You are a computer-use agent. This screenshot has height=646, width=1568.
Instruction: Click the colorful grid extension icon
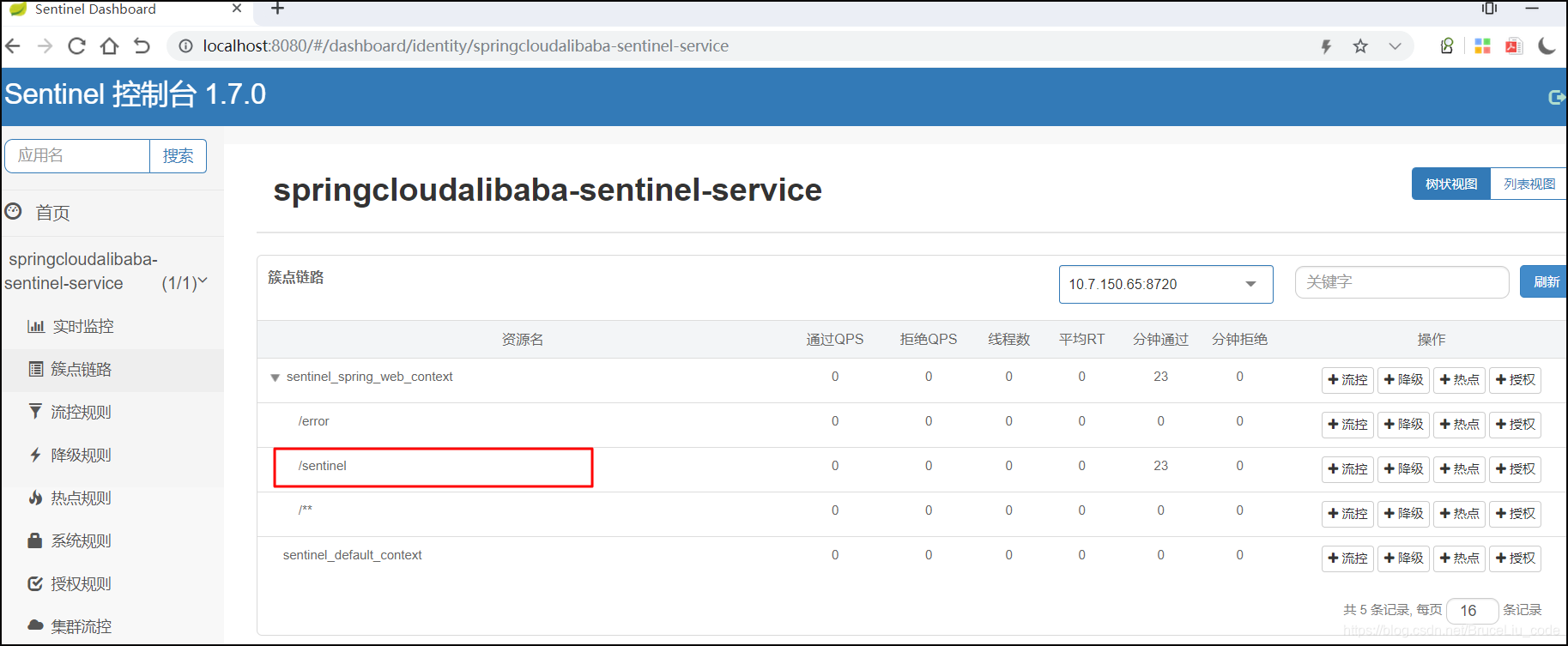coord(1482,46)
